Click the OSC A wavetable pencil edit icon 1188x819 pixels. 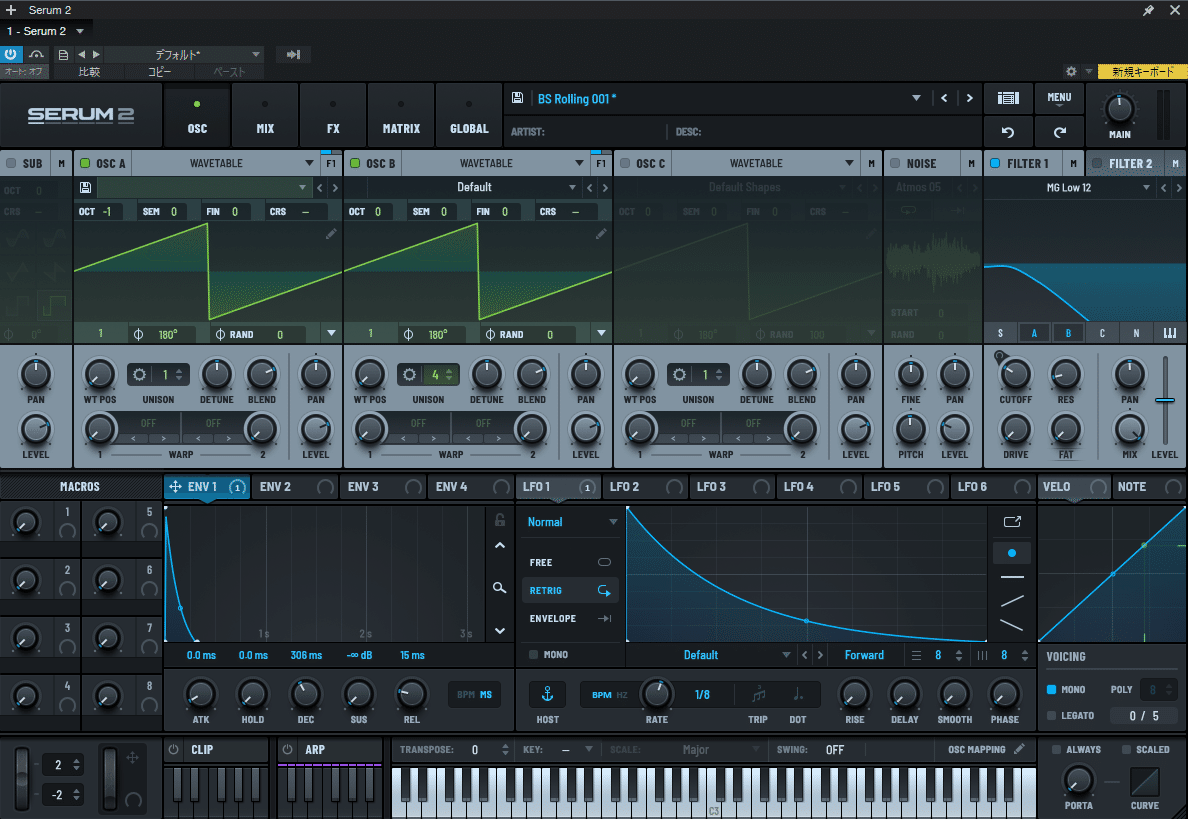[331, 234]
